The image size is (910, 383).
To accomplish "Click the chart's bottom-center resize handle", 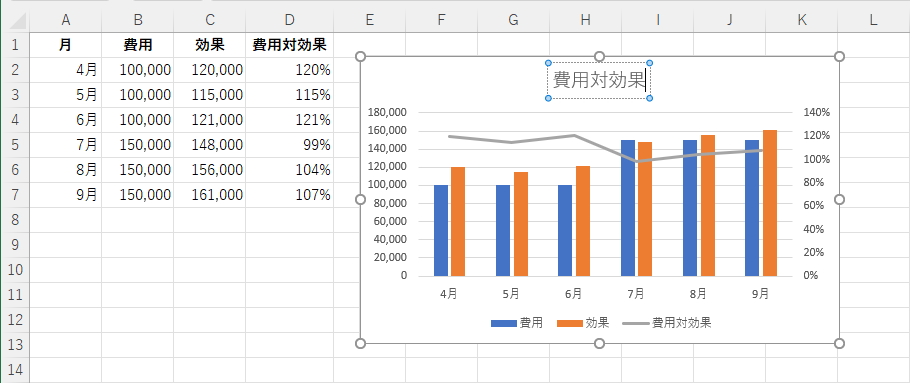I will pyautogui.click(x=600, y=344).
